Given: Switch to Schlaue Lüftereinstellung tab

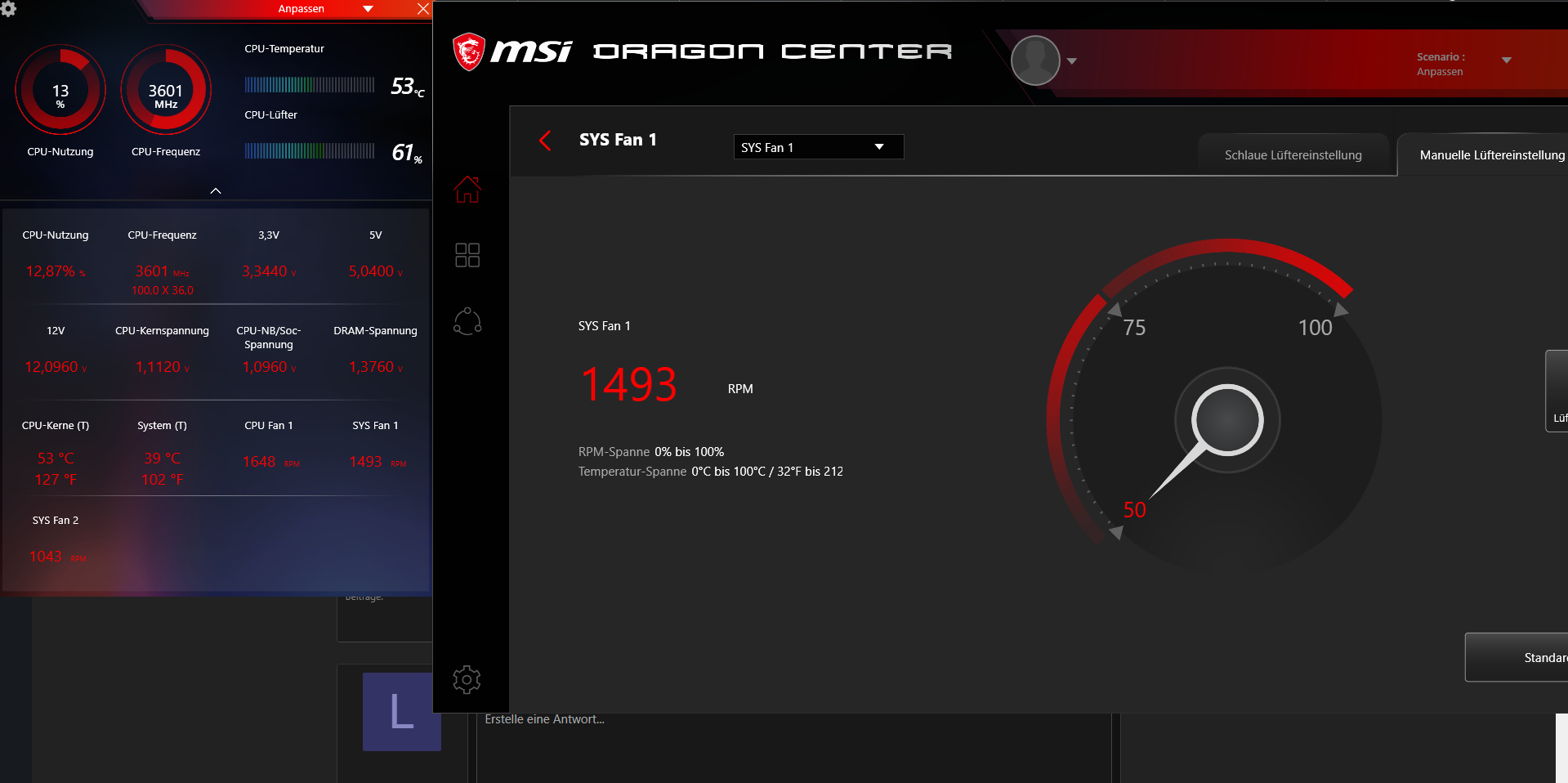Looking at the screenshot, I should click(x=1293, y=155).
